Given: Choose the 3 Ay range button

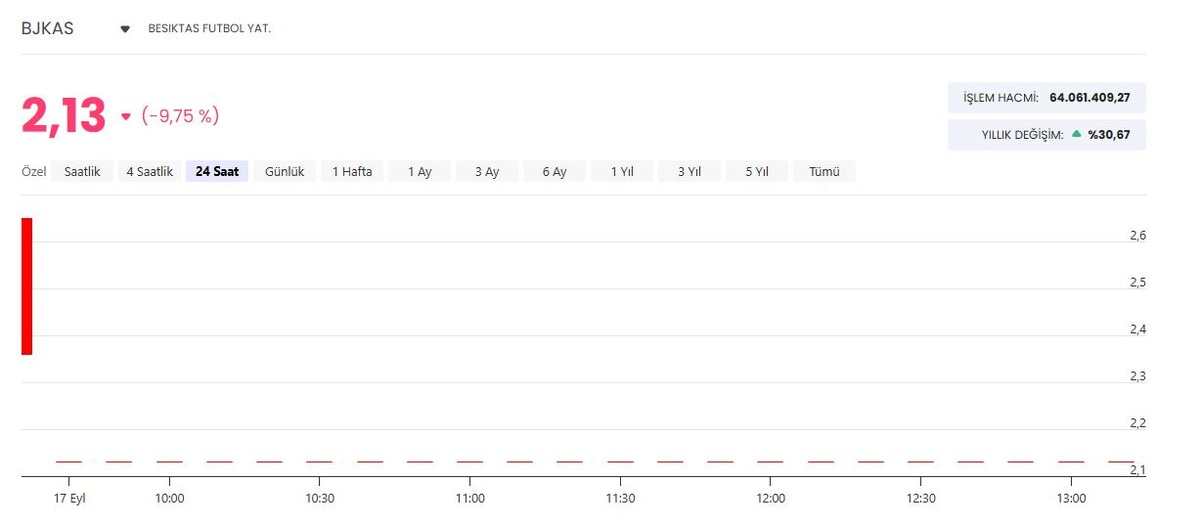Looking at the screenshot, I should (x=487, y=172).
